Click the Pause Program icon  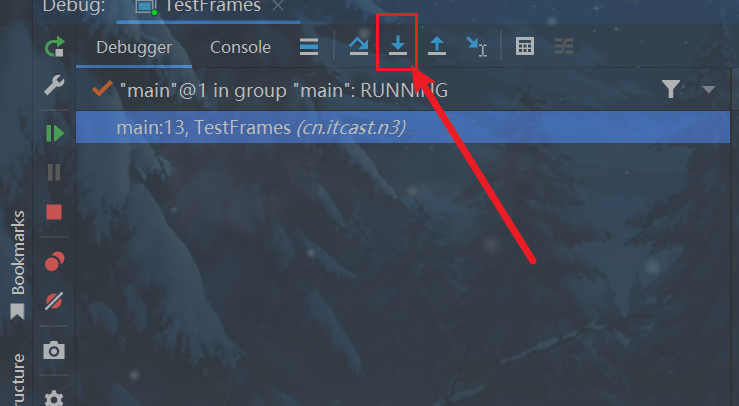pos(54,173)
